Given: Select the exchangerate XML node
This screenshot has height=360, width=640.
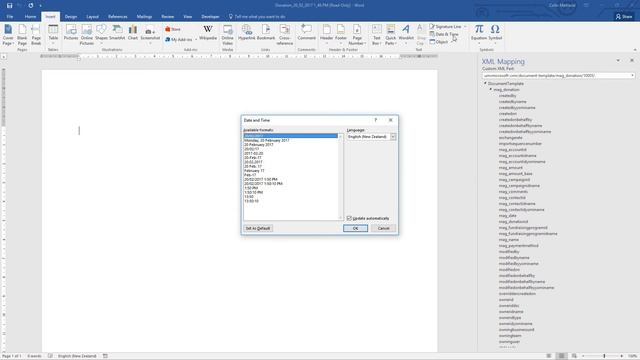Looking at the screenshot, I should 510,138.
